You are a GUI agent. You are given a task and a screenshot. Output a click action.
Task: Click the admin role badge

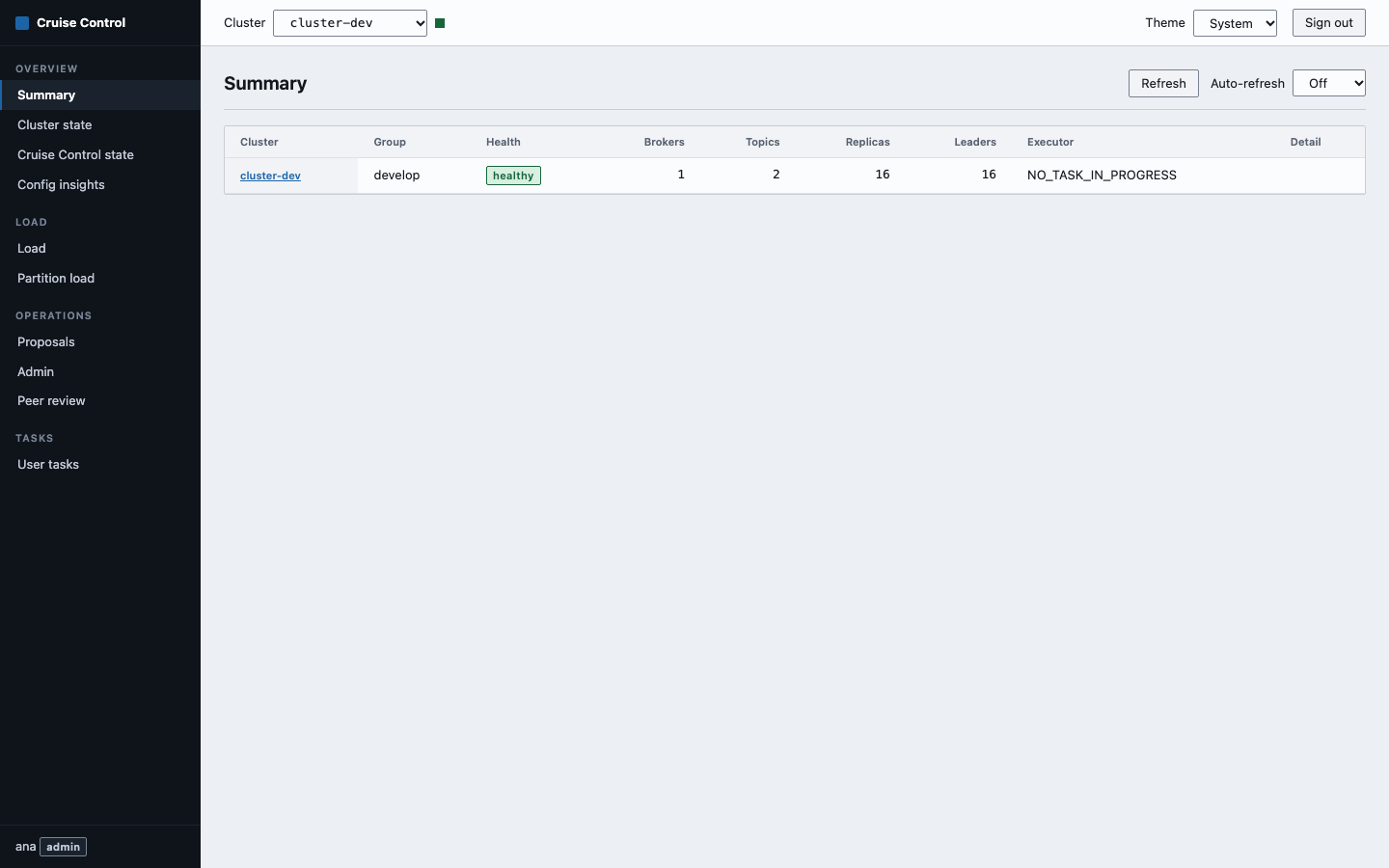64,847
